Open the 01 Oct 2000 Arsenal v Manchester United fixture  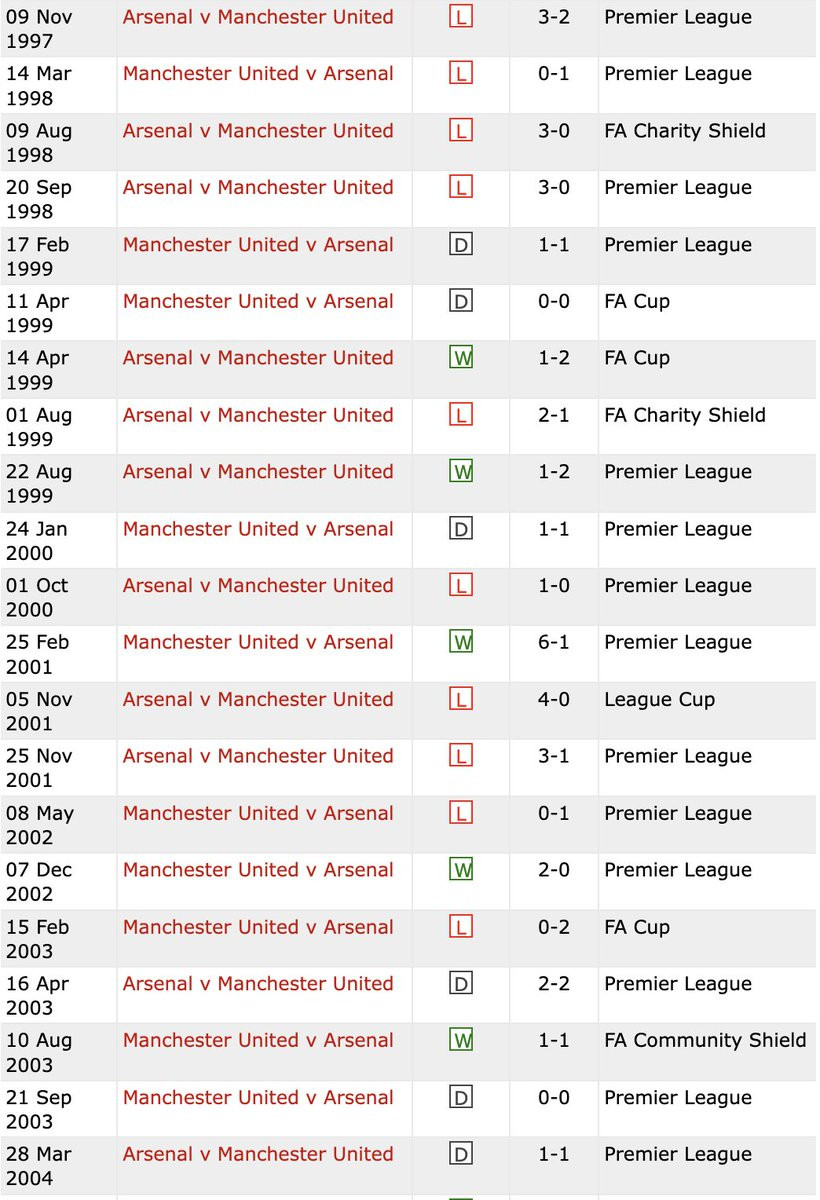[x=258, y=586]
